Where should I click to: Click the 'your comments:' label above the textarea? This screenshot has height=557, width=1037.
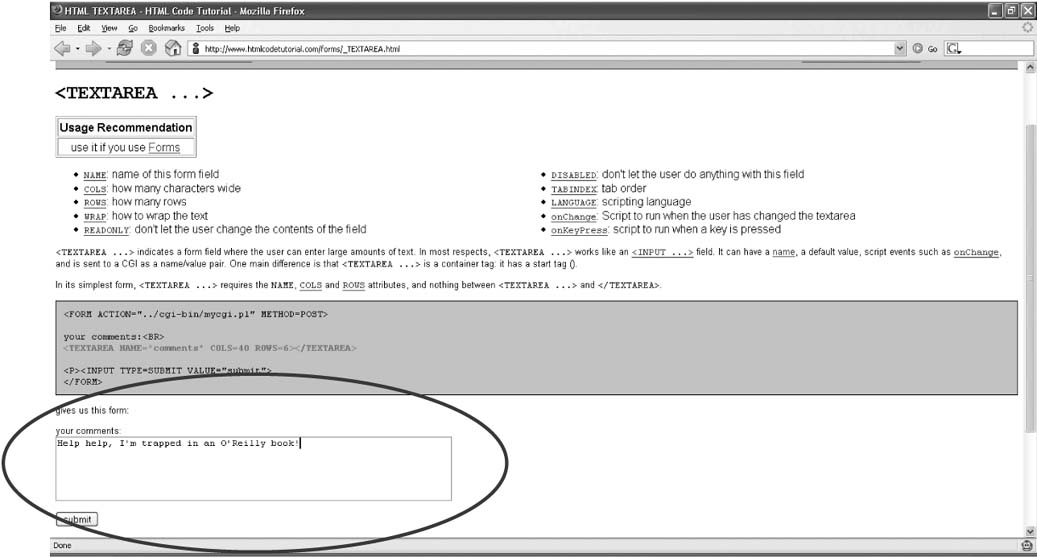(88, 431)
